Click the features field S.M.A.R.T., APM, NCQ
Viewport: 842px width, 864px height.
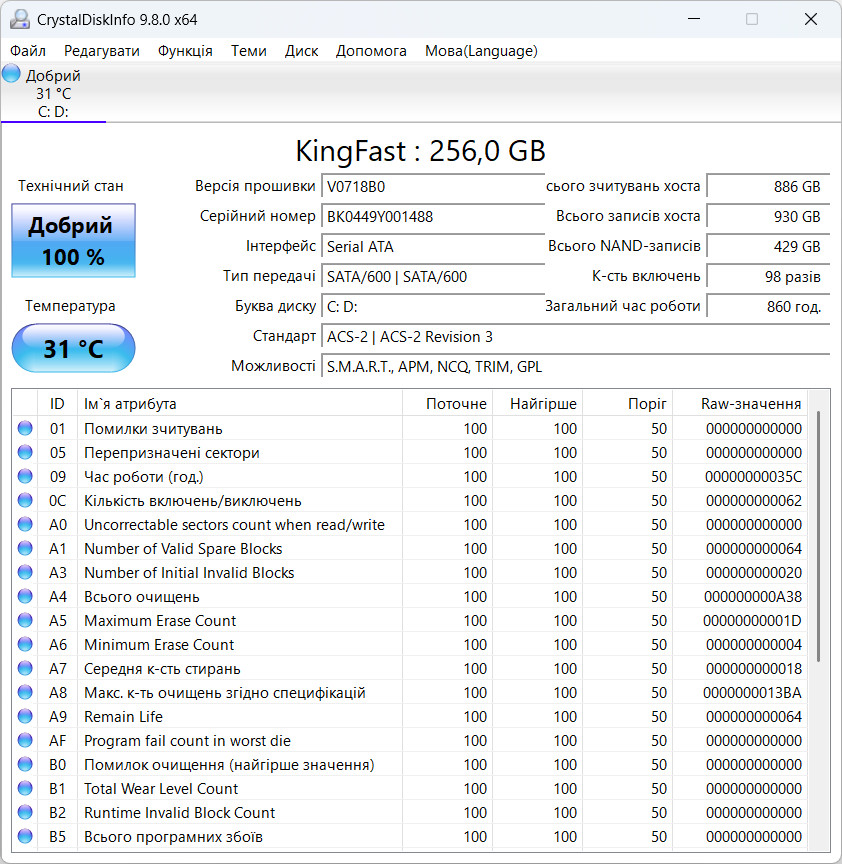[575, 366]
